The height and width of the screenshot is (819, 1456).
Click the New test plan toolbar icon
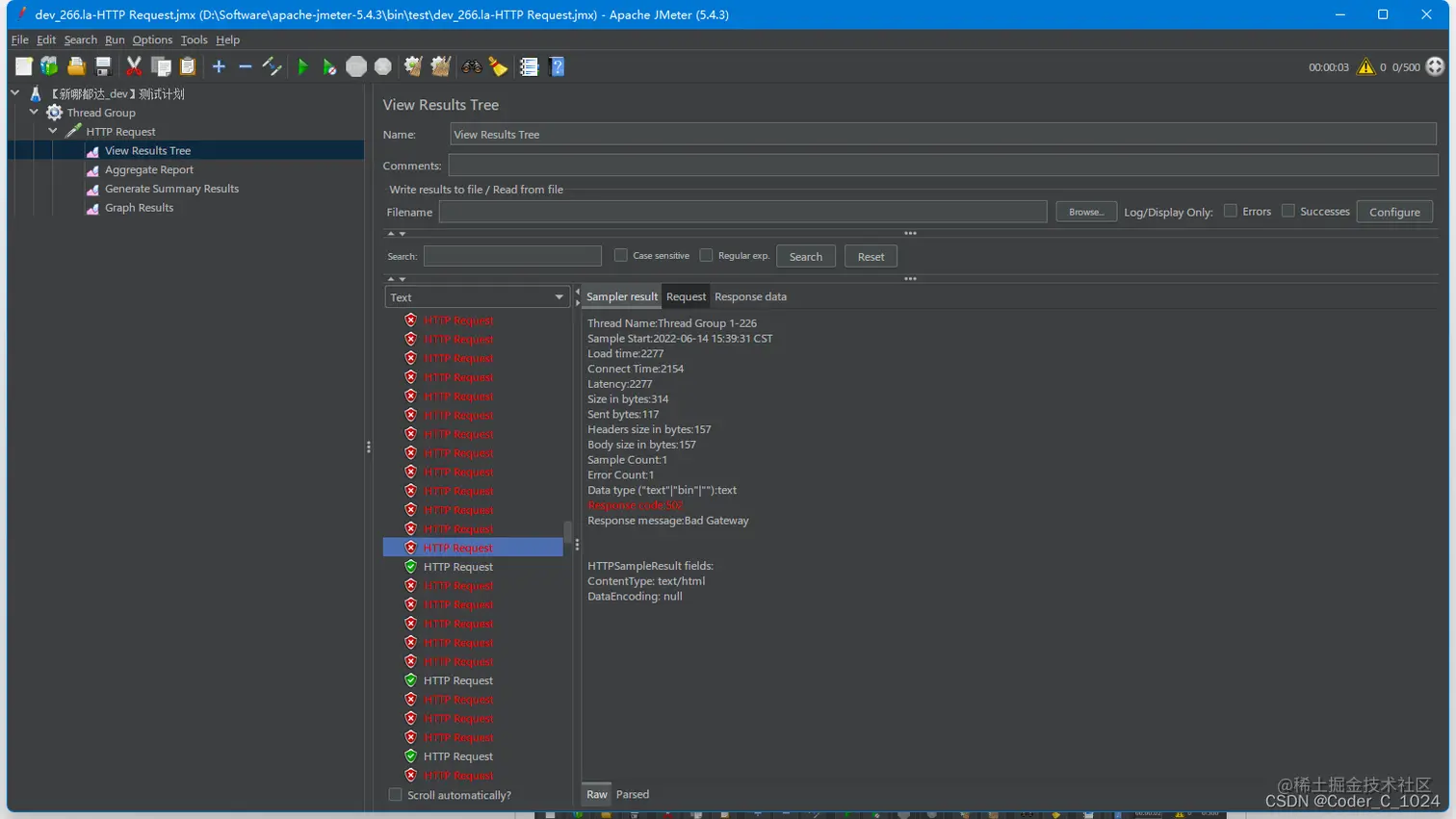pos(24,66)
